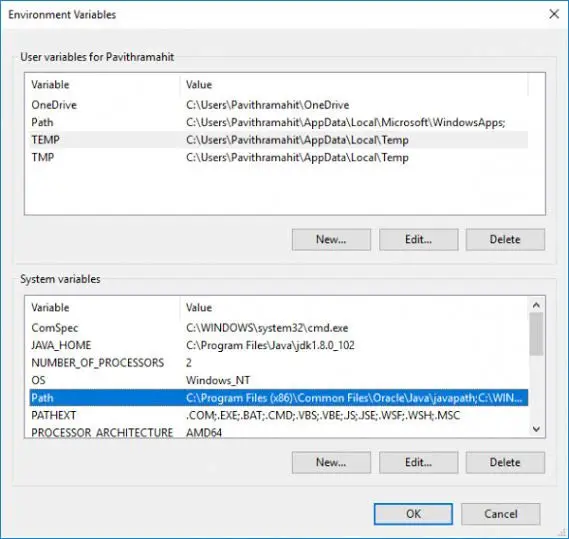Select the user Path variable row
The height and width of the screenshot is (539, 569).
click(278, 122)
